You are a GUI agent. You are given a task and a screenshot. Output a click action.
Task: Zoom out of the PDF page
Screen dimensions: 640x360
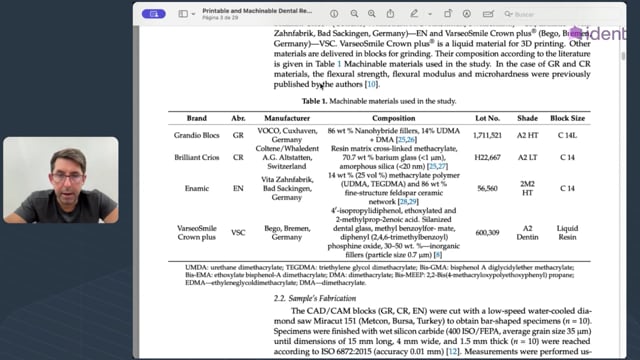pos(354,14)
